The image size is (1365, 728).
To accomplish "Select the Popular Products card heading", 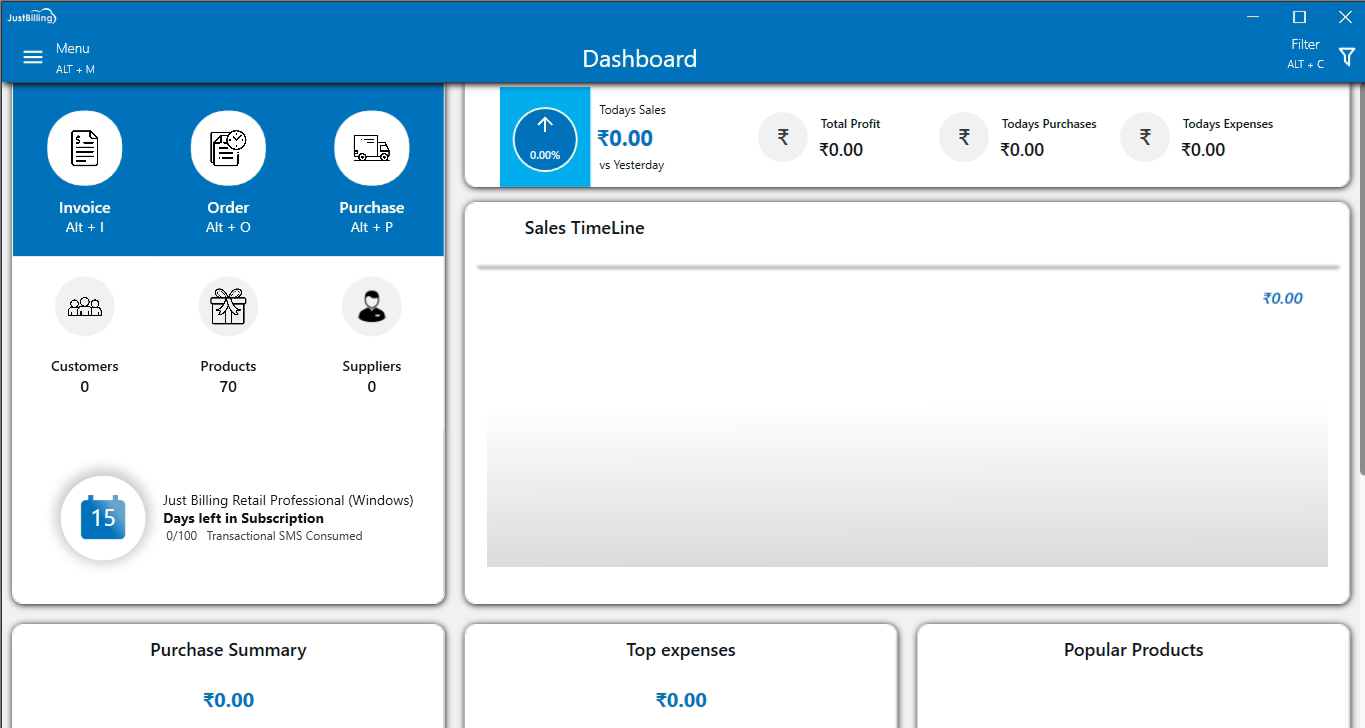I will pyautogui.click(x=1133, y=650).
